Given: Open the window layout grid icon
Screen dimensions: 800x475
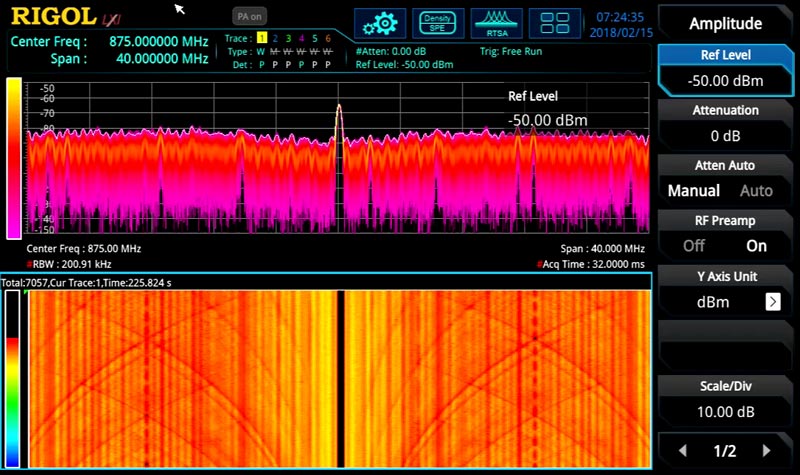Looking at the screenshot, I should click(554, 22).
